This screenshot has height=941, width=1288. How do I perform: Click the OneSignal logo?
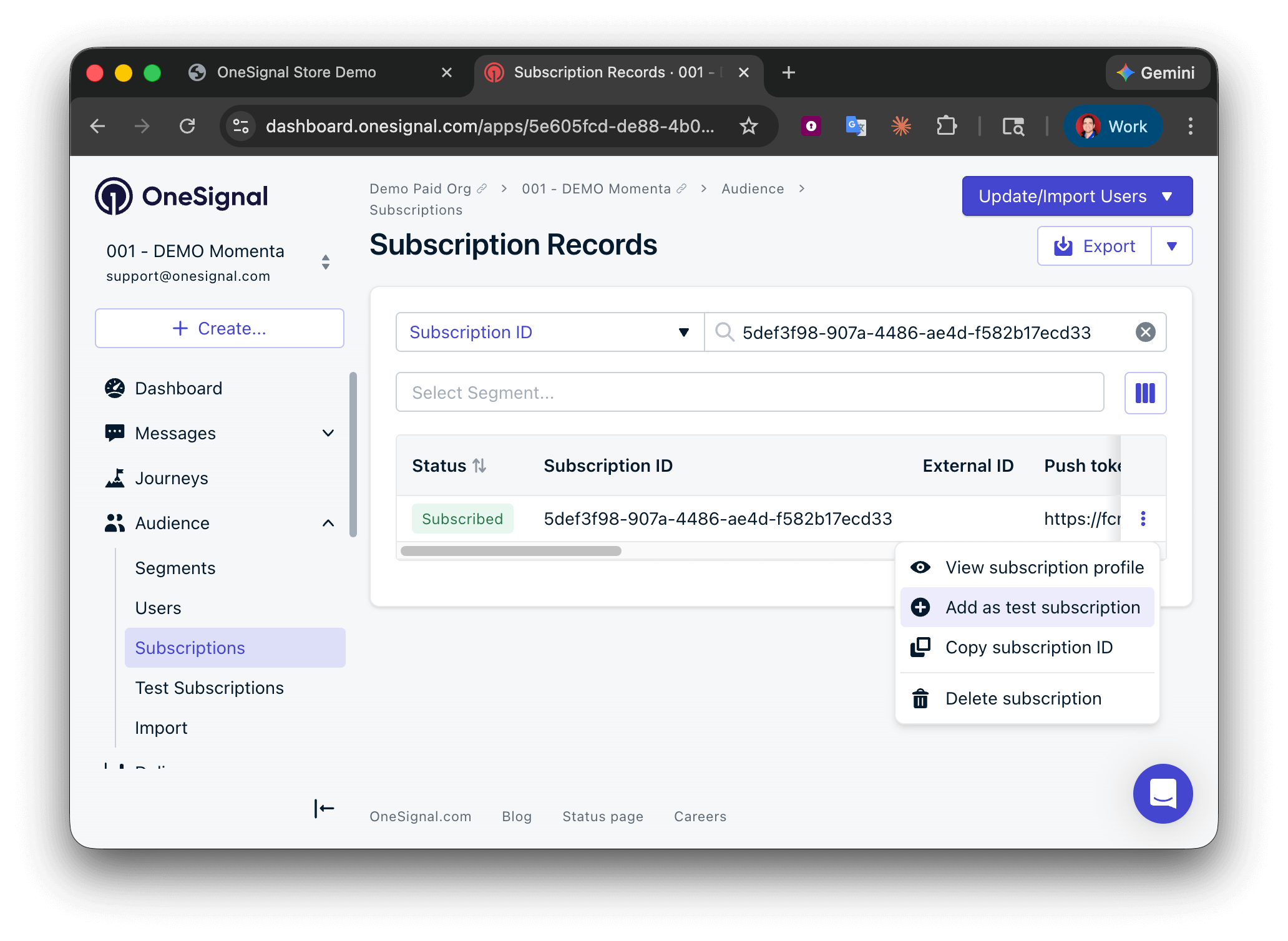point(180,195)
